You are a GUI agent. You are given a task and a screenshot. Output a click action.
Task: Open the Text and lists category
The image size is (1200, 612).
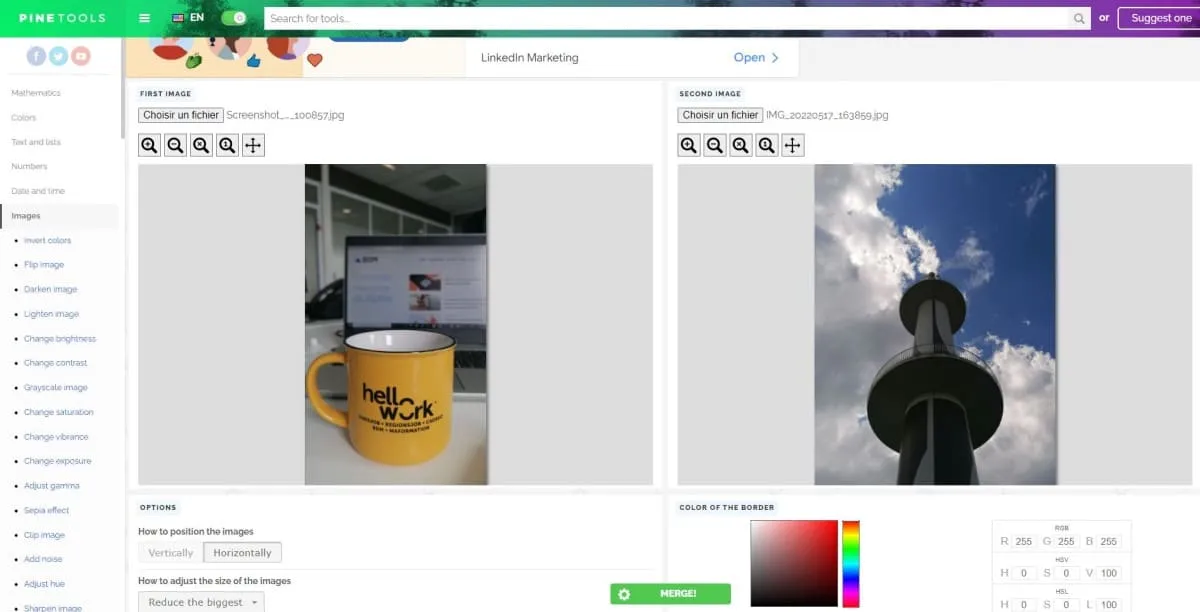(x=36, y=142)
